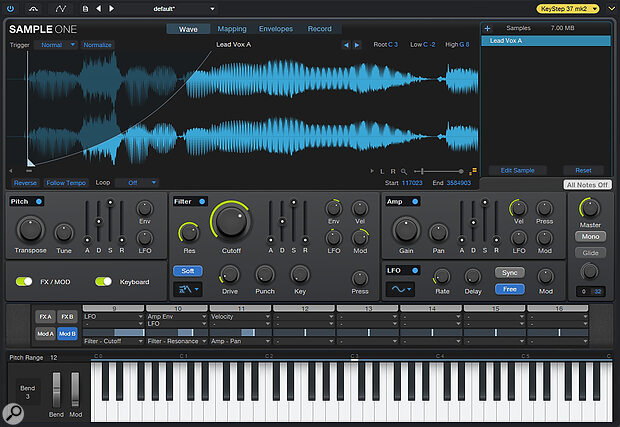Switch to the Envelopes tab
Viewport: 620px width, 427px height.
click(x=276, y=29)
